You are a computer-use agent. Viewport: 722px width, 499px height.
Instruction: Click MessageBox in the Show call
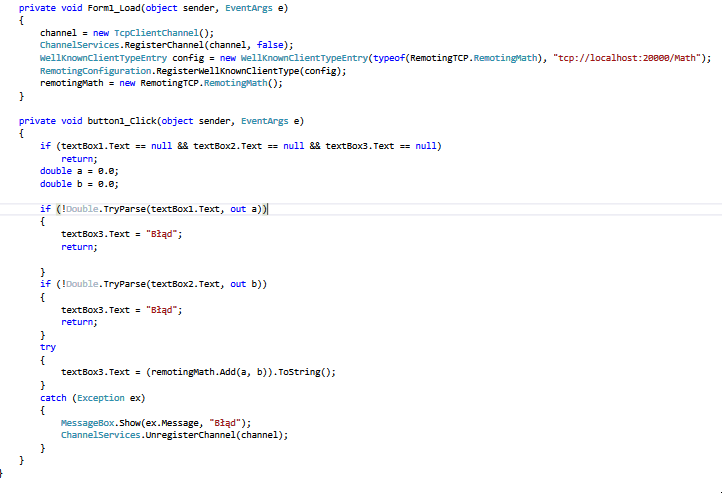[x=87, y=423]
